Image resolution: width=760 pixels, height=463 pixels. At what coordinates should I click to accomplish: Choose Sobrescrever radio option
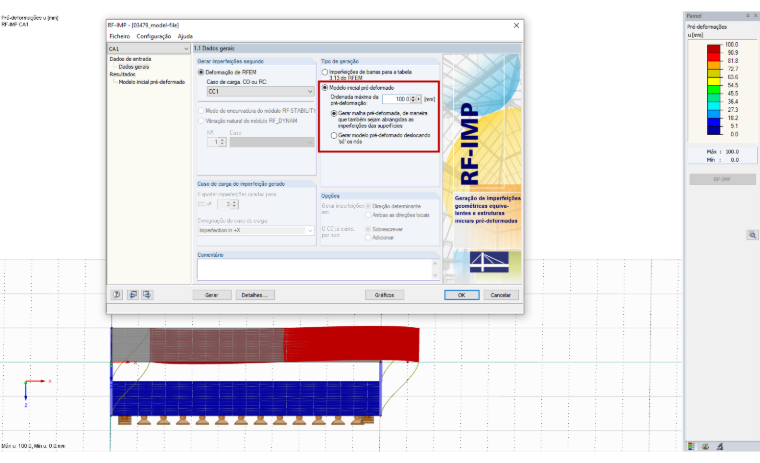click(x=368, y=229)
